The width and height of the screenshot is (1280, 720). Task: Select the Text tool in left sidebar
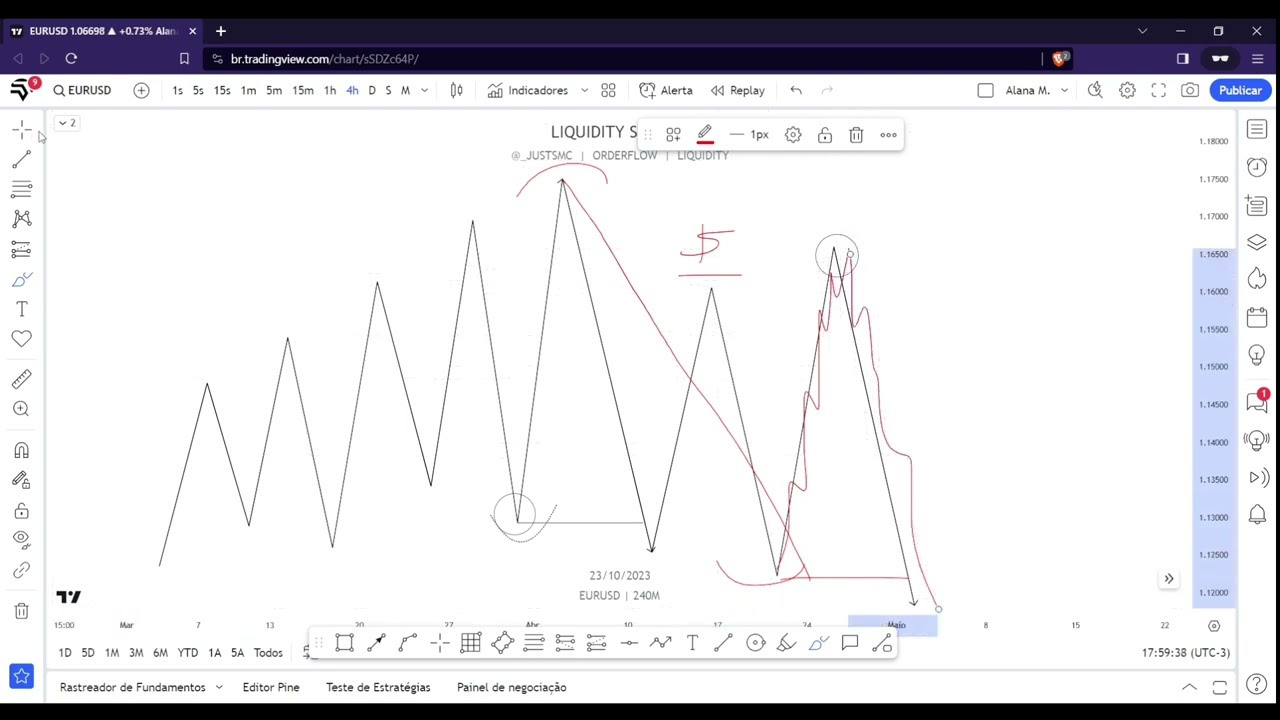[x=21, y=309]
